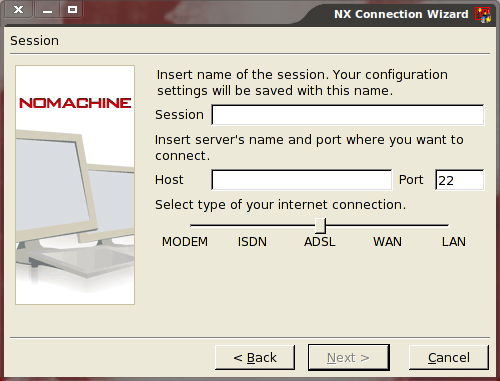Click the NX wizard icon in title bar
500x381 pixels.
click(x=483, y=15)
